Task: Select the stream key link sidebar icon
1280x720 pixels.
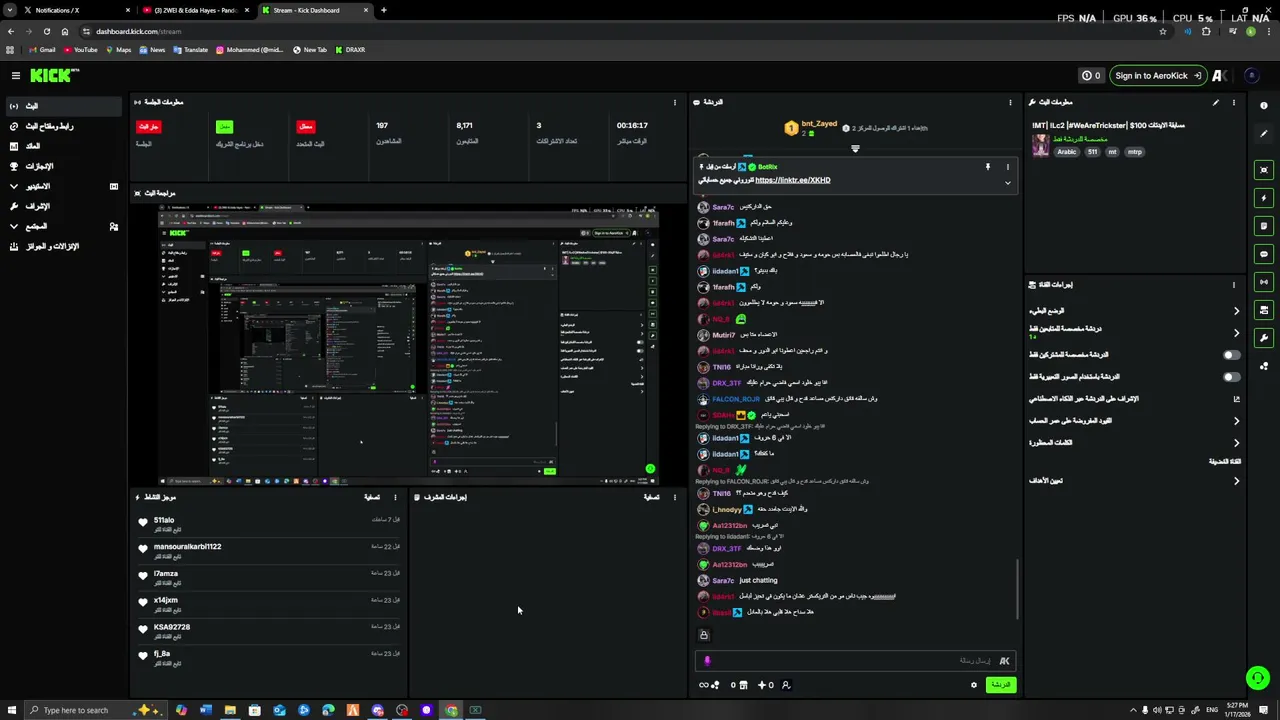Action: coord(14,126)
